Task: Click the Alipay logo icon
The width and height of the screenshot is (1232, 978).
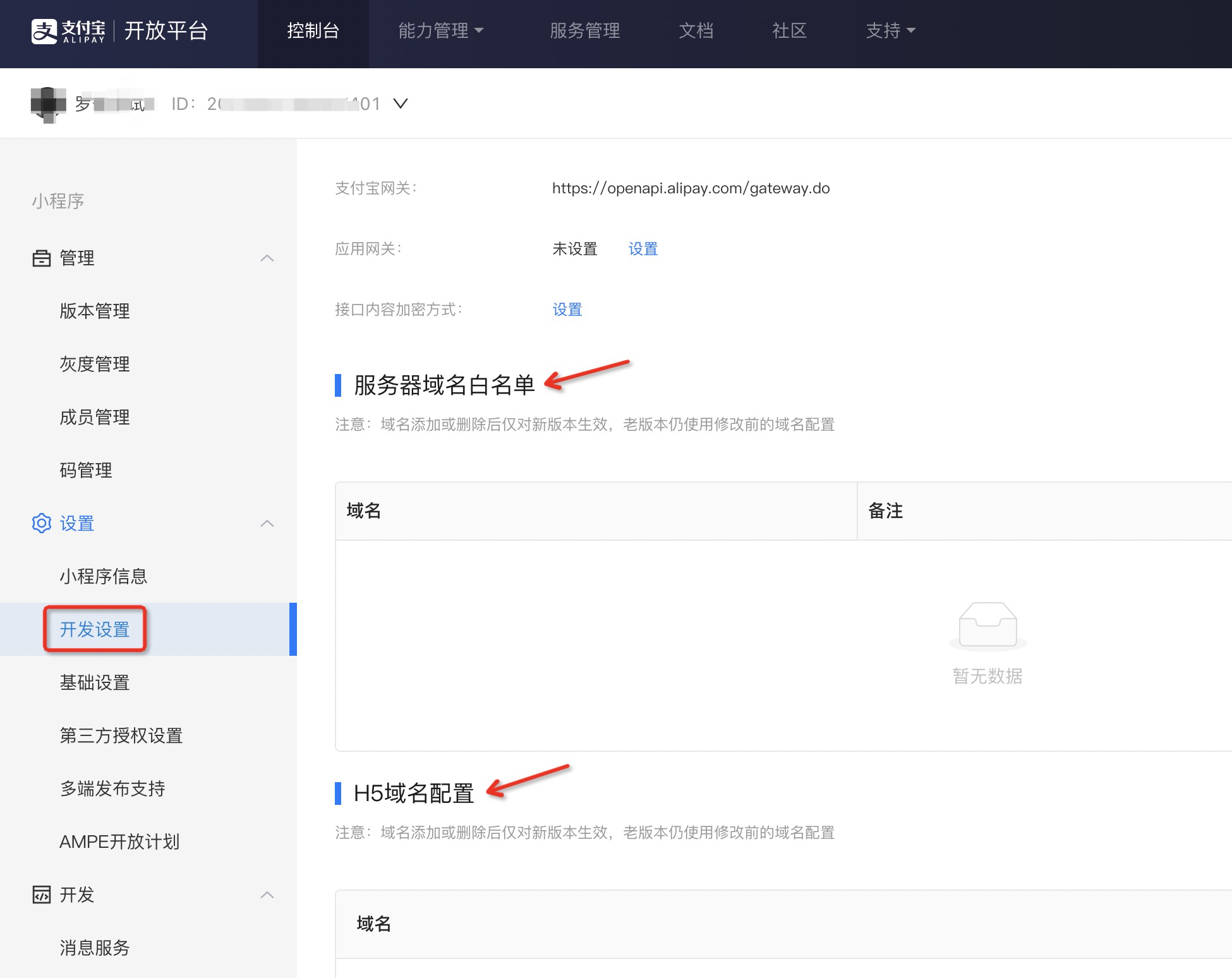Action: click(x=44, y=31)
